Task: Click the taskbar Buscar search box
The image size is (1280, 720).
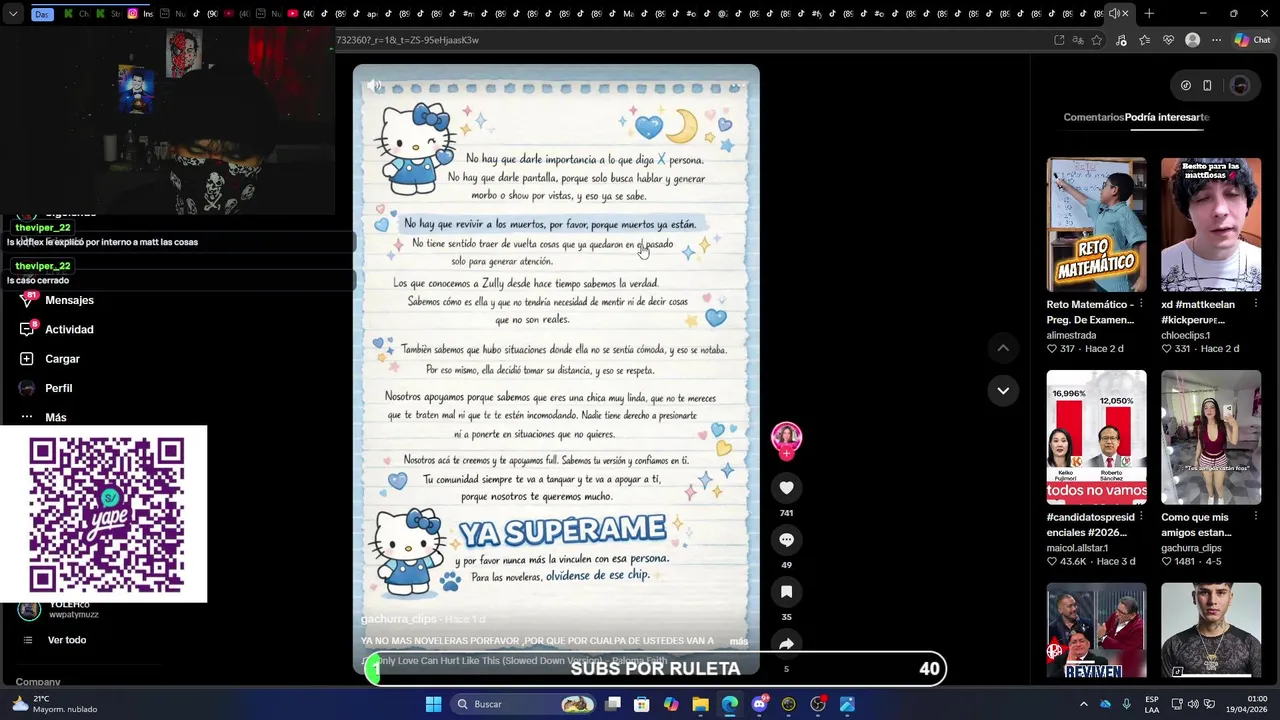Action: (524, 704)
